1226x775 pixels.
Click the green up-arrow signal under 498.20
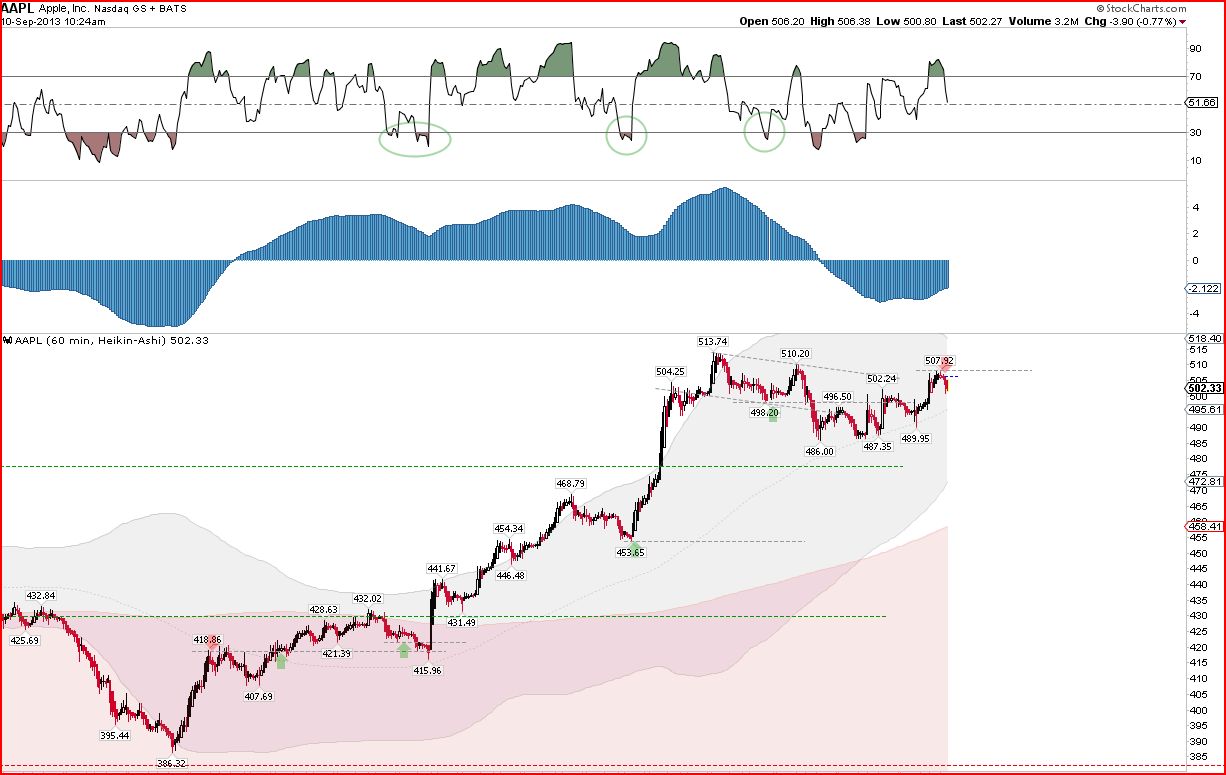click(x=773, y=414)
